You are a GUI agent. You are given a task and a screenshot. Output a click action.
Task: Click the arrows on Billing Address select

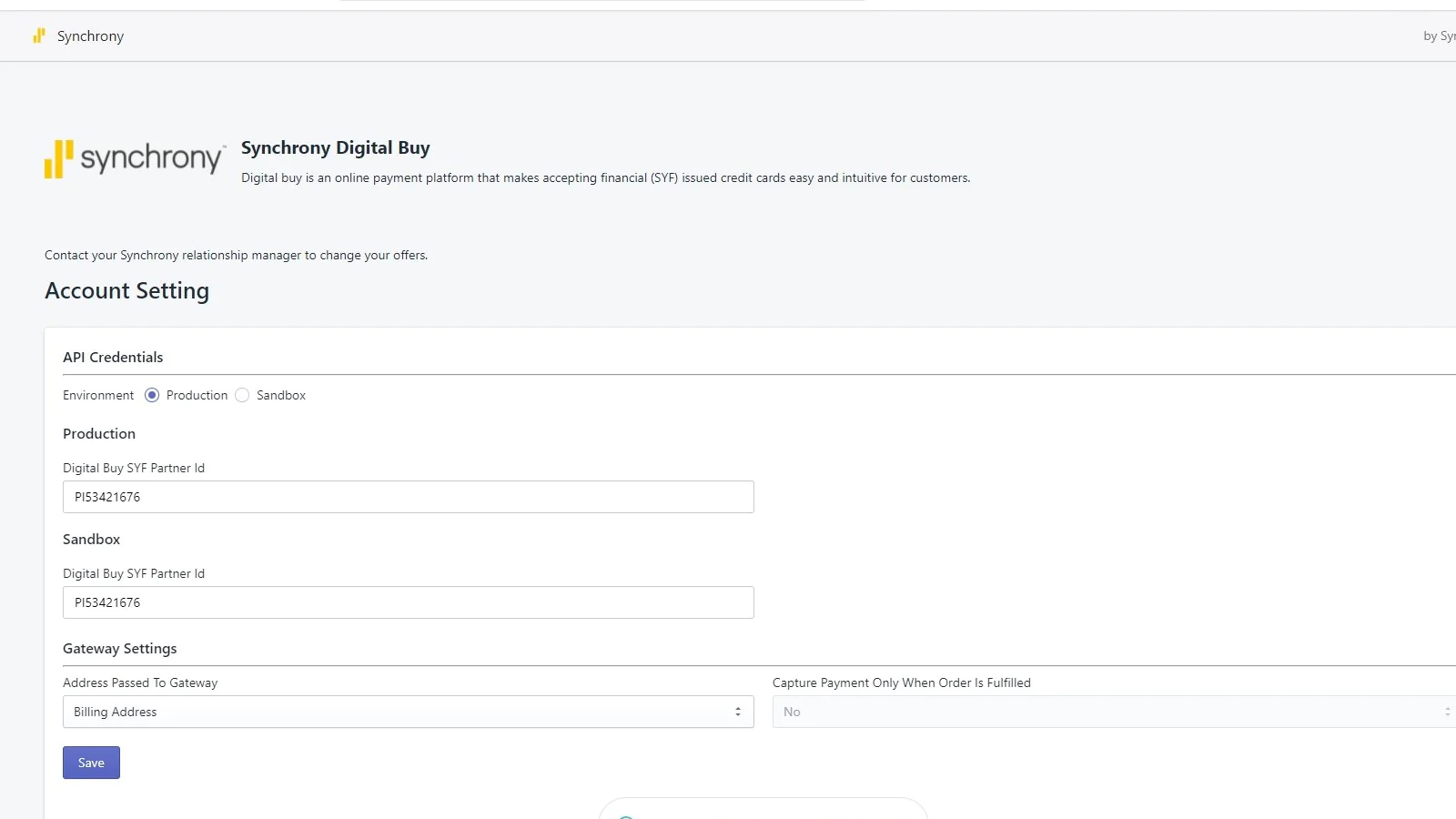tap(737, 712)
